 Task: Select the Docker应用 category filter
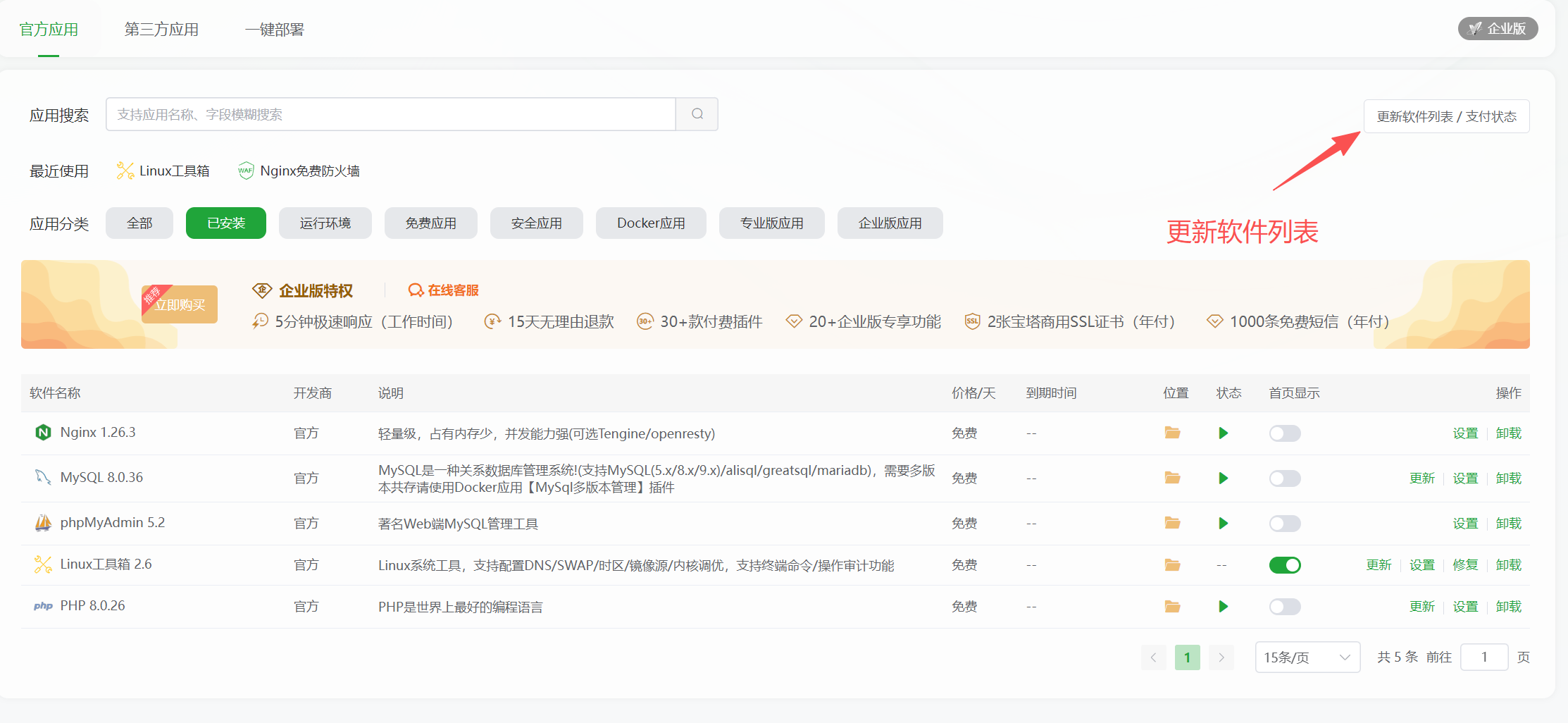651,223
